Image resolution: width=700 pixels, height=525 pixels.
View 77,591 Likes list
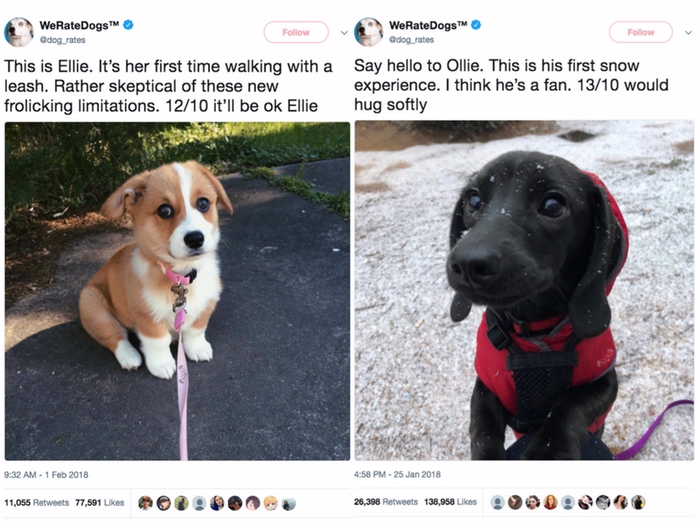pos(100,503)
